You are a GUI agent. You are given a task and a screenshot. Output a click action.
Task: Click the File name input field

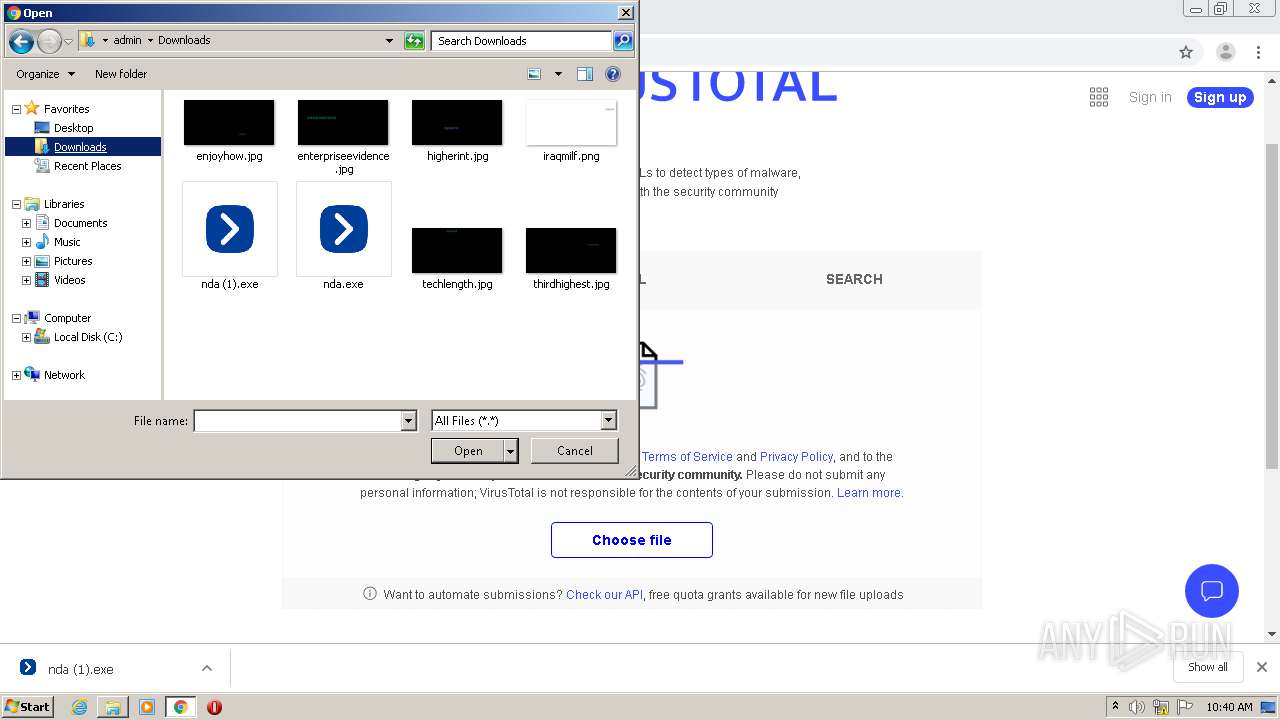point(298,421)
